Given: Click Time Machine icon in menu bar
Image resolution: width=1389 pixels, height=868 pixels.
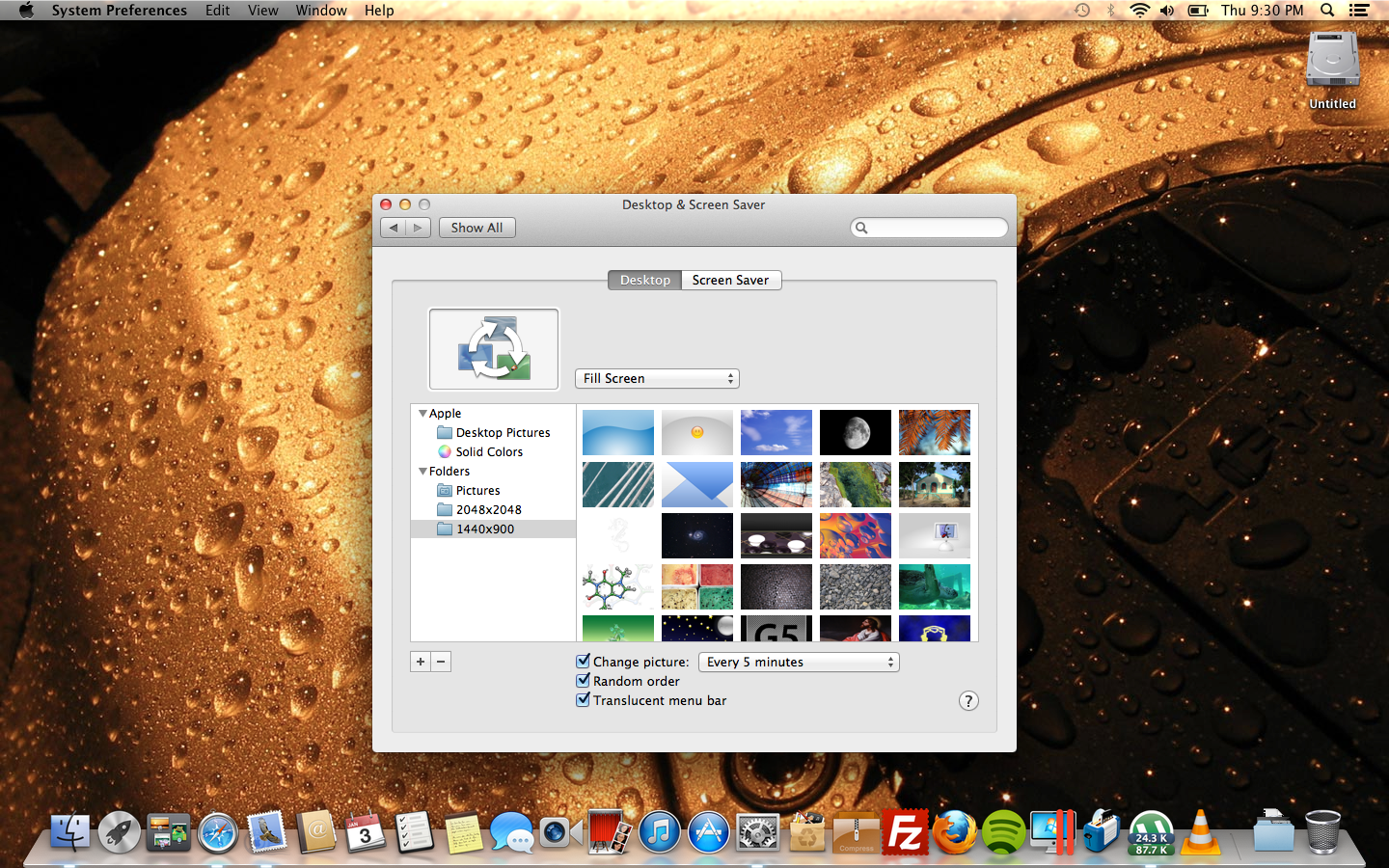Looking at the screenshot, I should (x=1082, y=11).
